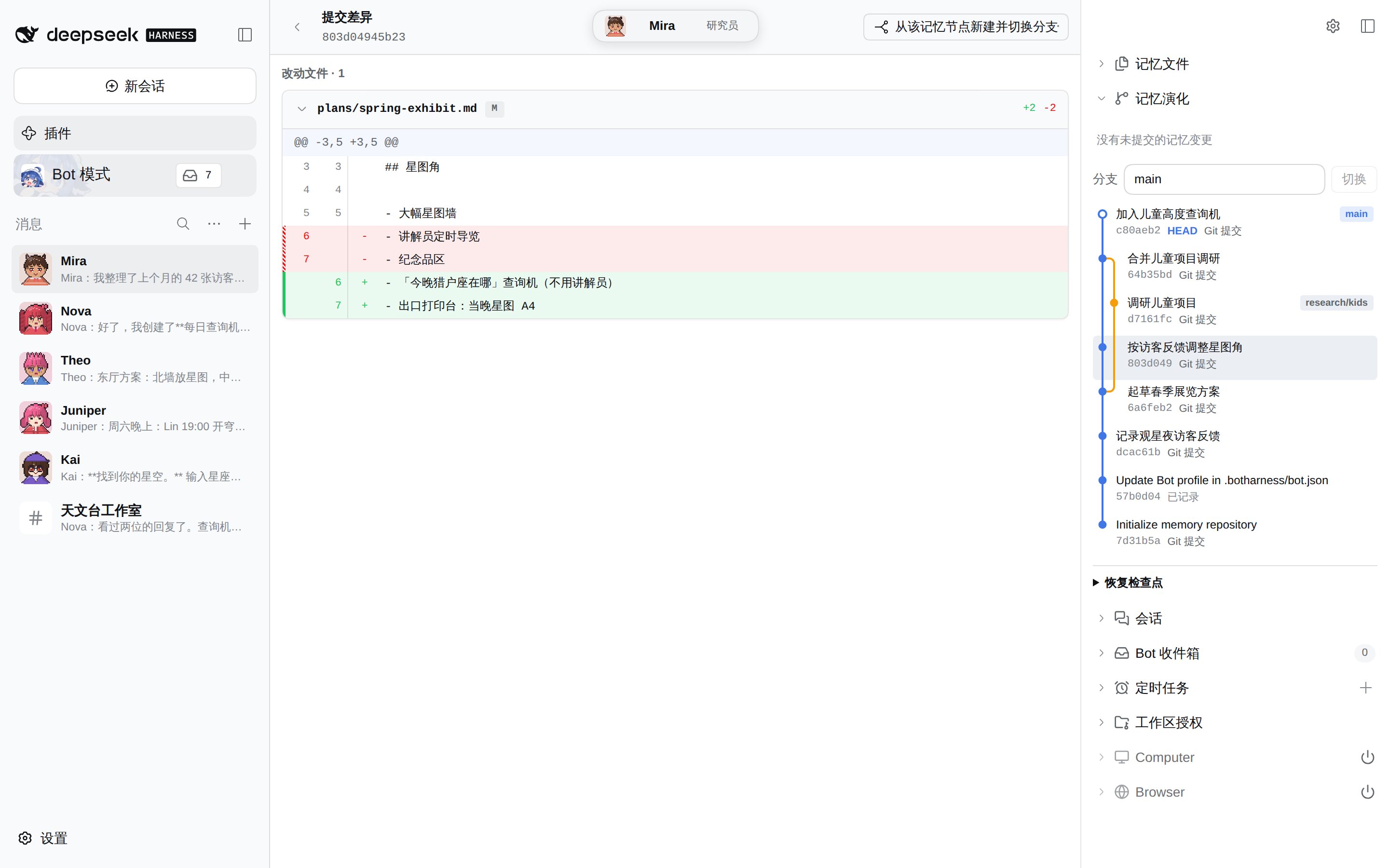The width and height of the screenshot is (1389, 868).
Task: Open right panel settings gear
Action: click(x=1333, y=26)
